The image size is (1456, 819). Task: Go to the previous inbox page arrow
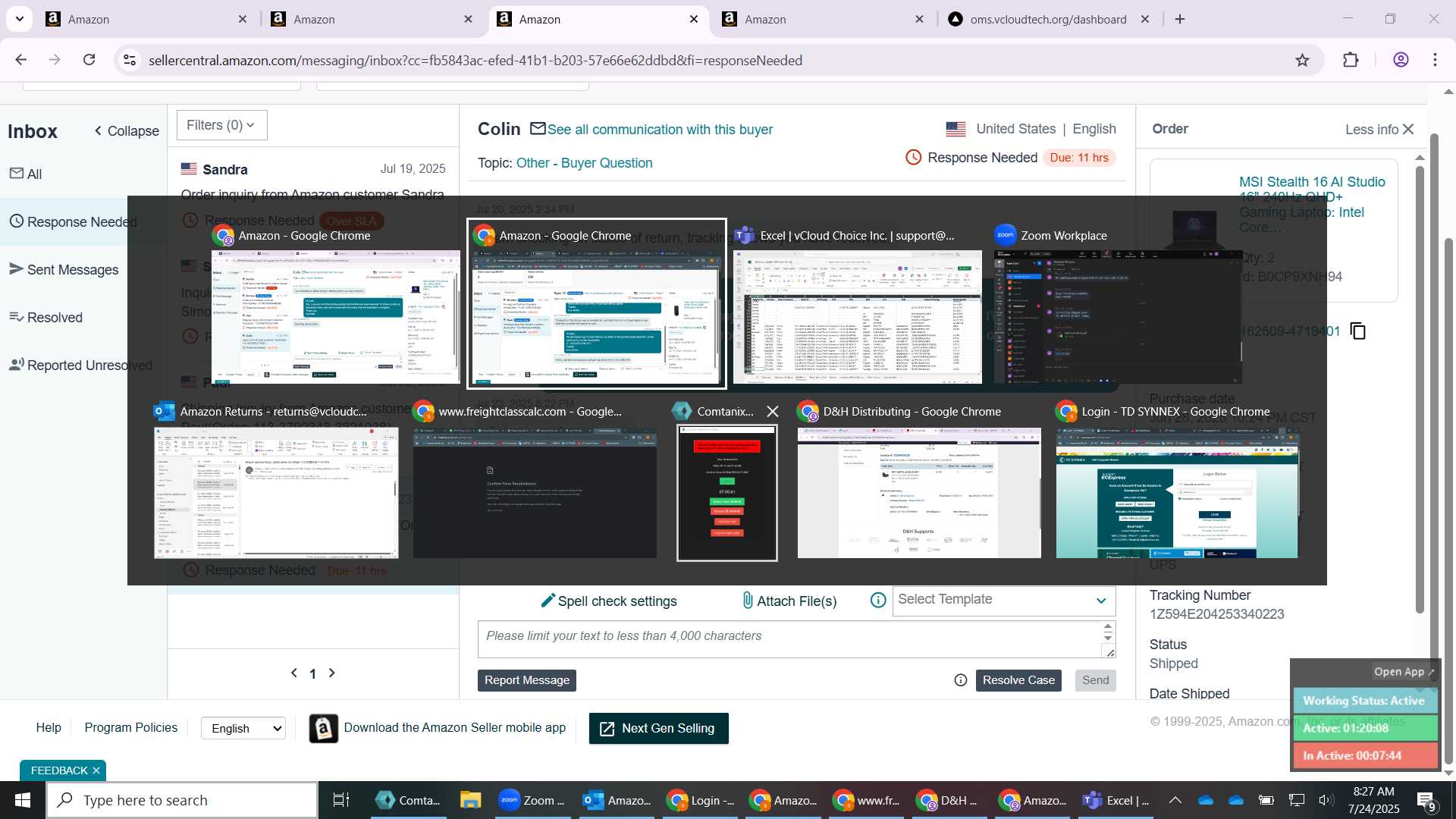click(294, 673)
